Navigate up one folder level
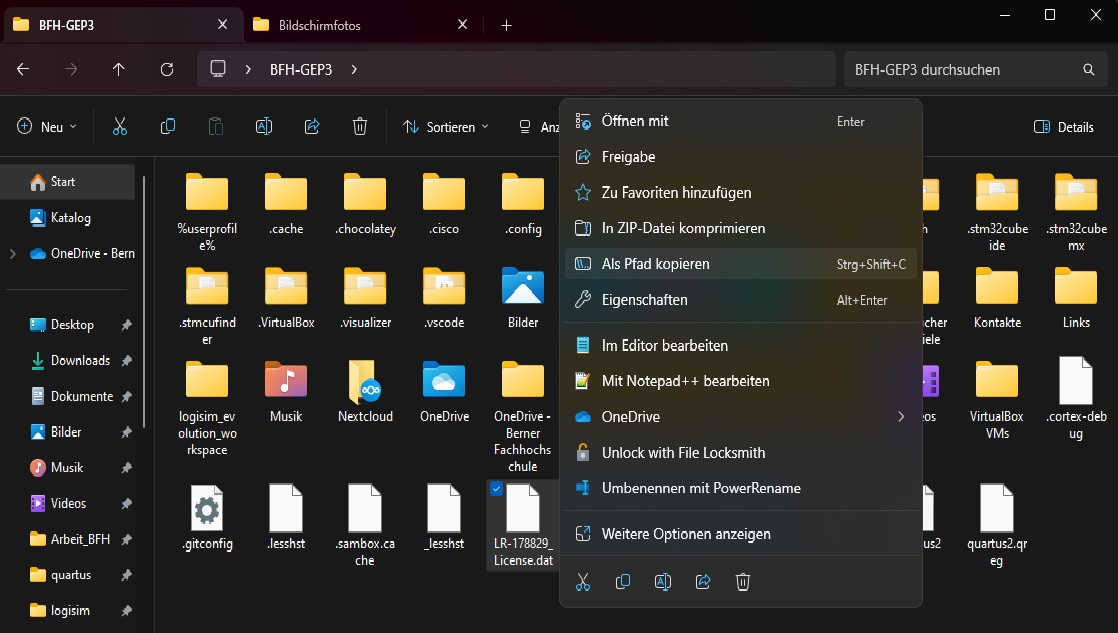The height and width of the screenshot is (633, 1118). pos(118,69)
